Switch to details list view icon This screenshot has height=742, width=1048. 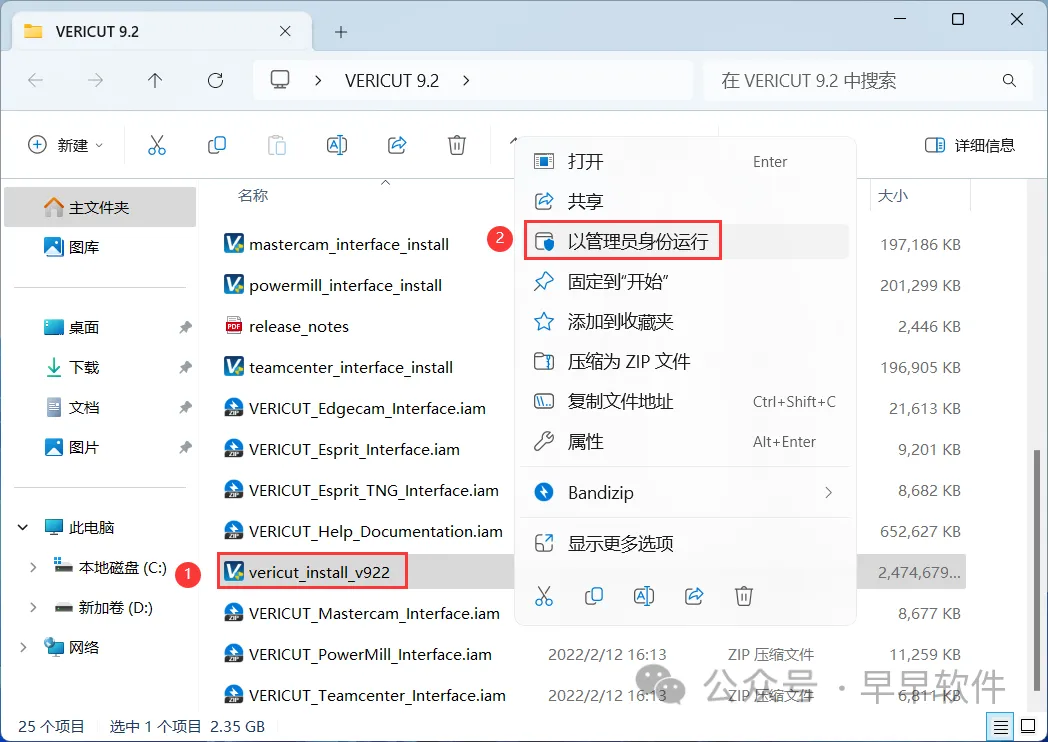(x=1001, y=727)
